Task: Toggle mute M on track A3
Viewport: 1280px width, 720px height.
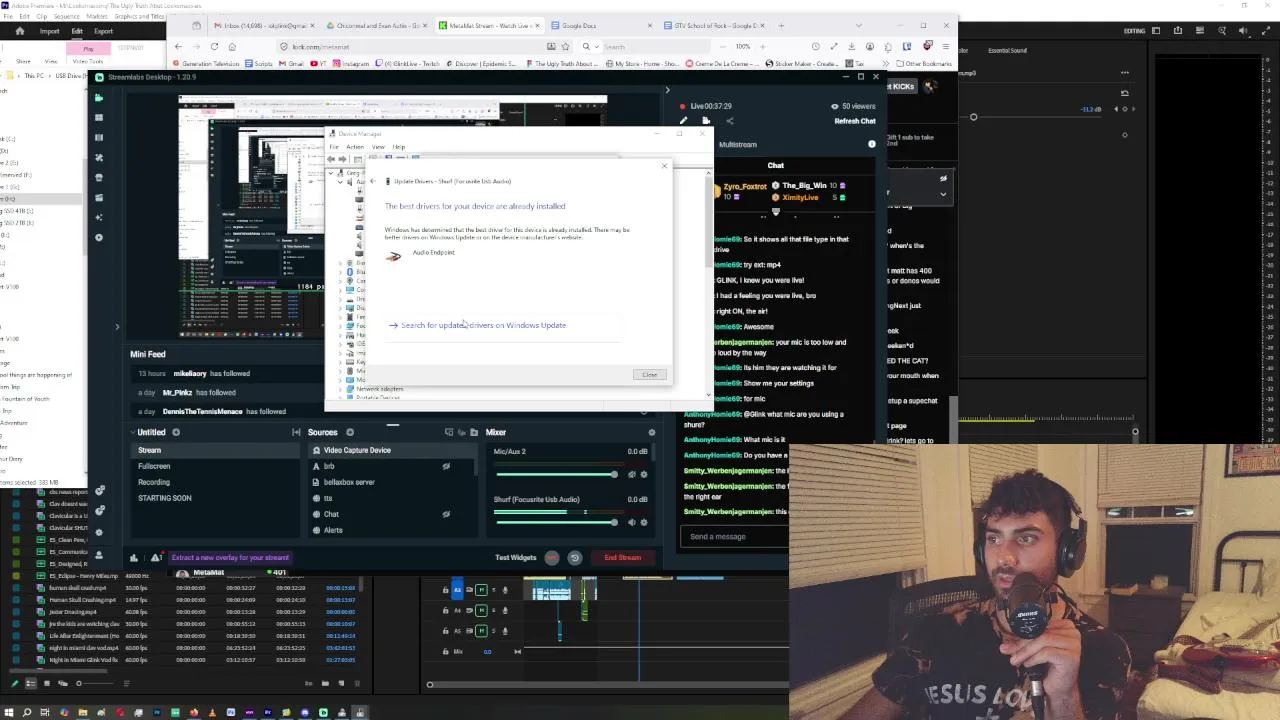Action: click(x=481, y=590)
